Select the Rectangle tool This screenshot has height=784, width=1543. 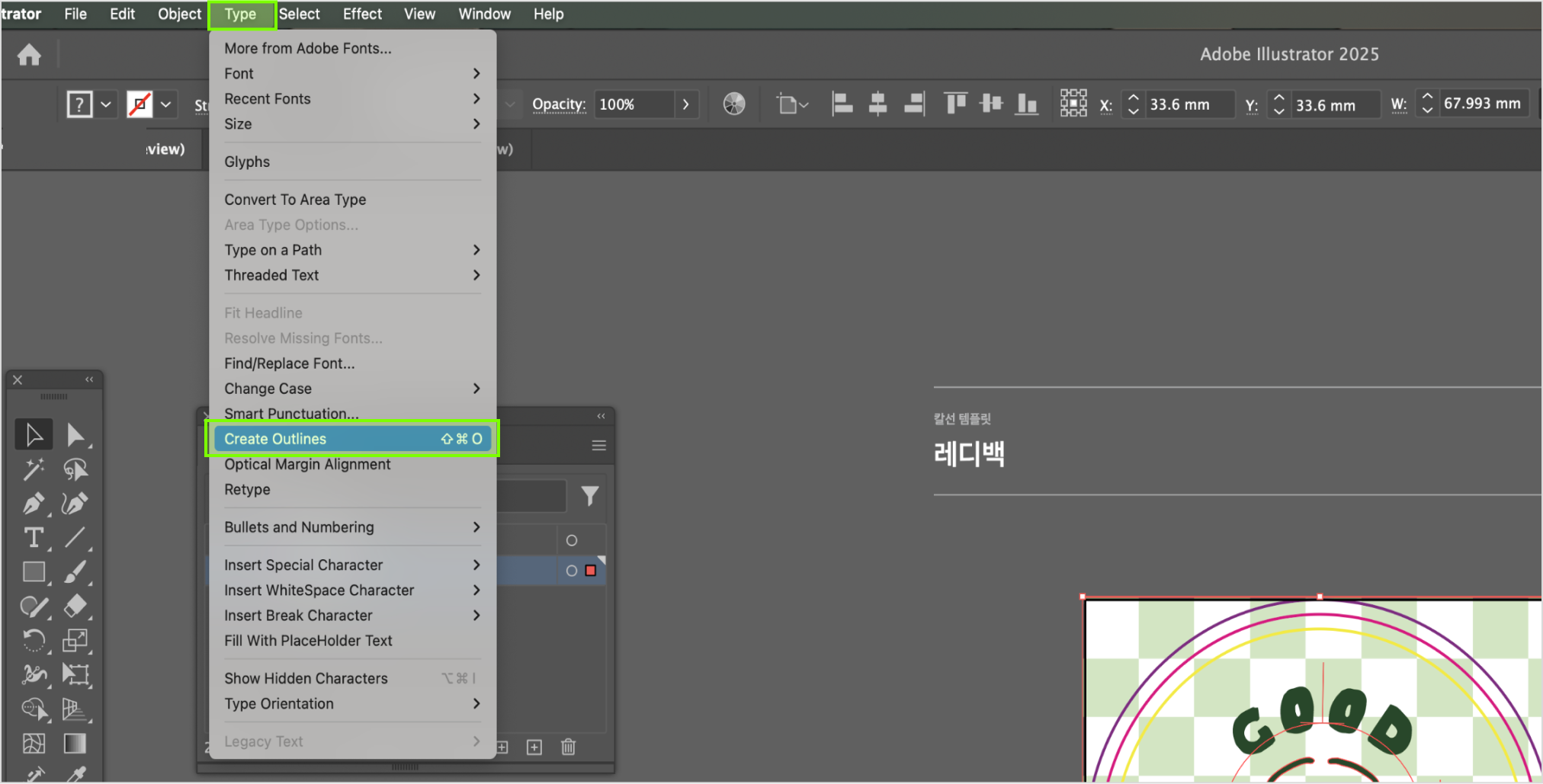33,572
